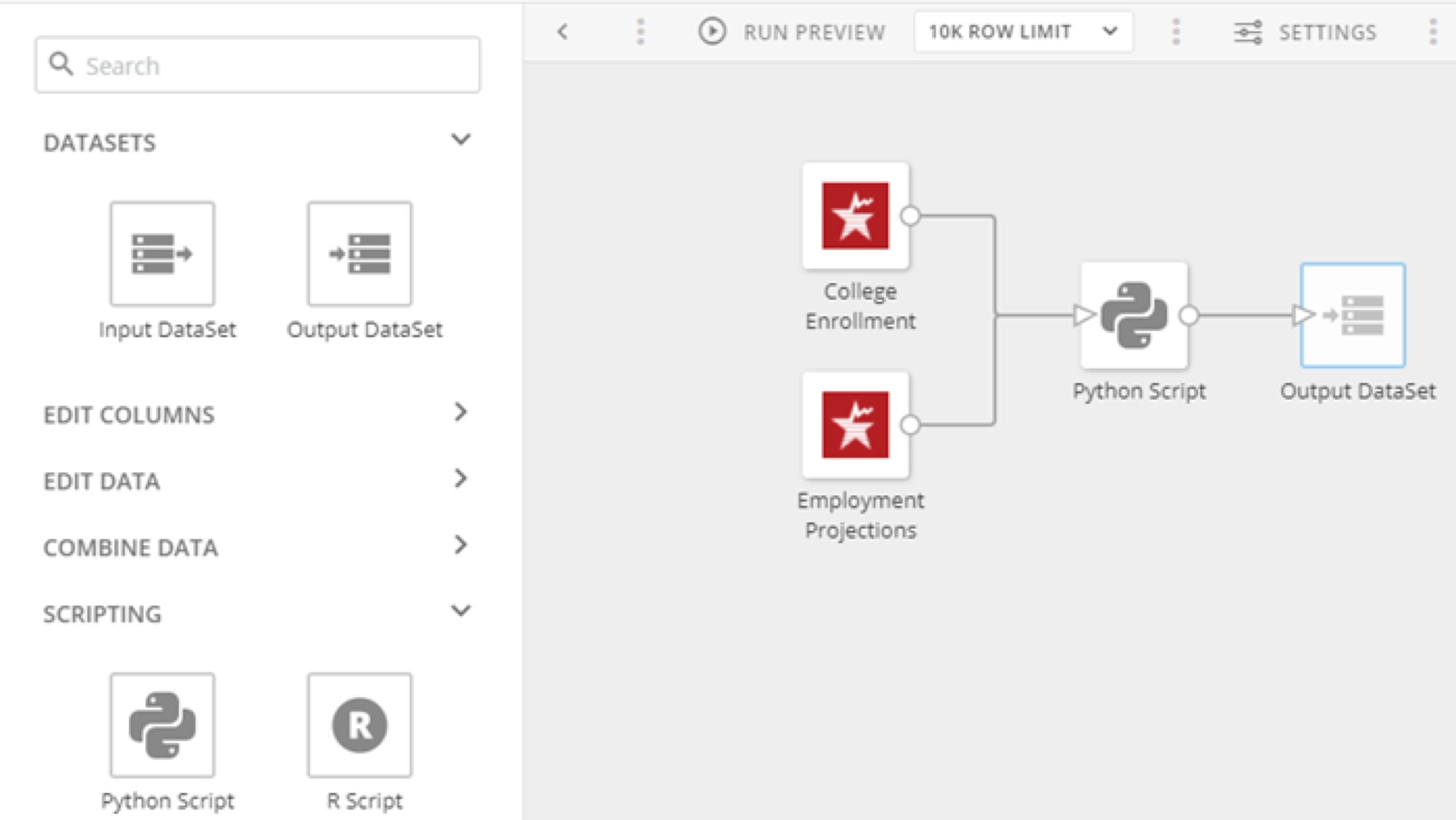The image size is (1456, 820).
Task: Click the back arrow in toolbar
Action: coord(563,32)
